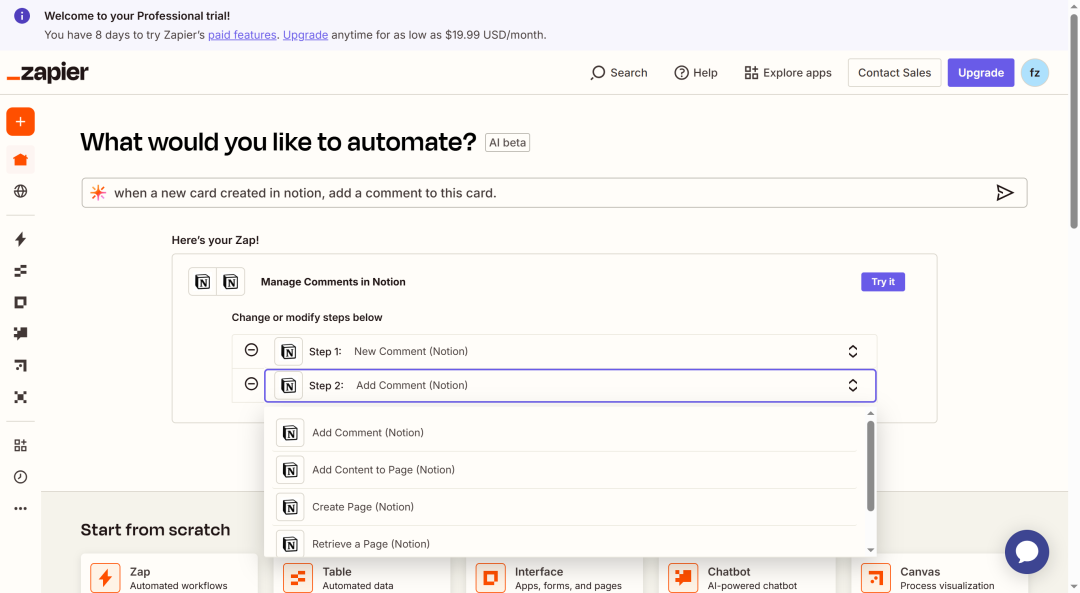Select Add Content to Page (Notion) option
Image resolution: width=1080 pixels, height=593 pixels.
click(565, 470)
